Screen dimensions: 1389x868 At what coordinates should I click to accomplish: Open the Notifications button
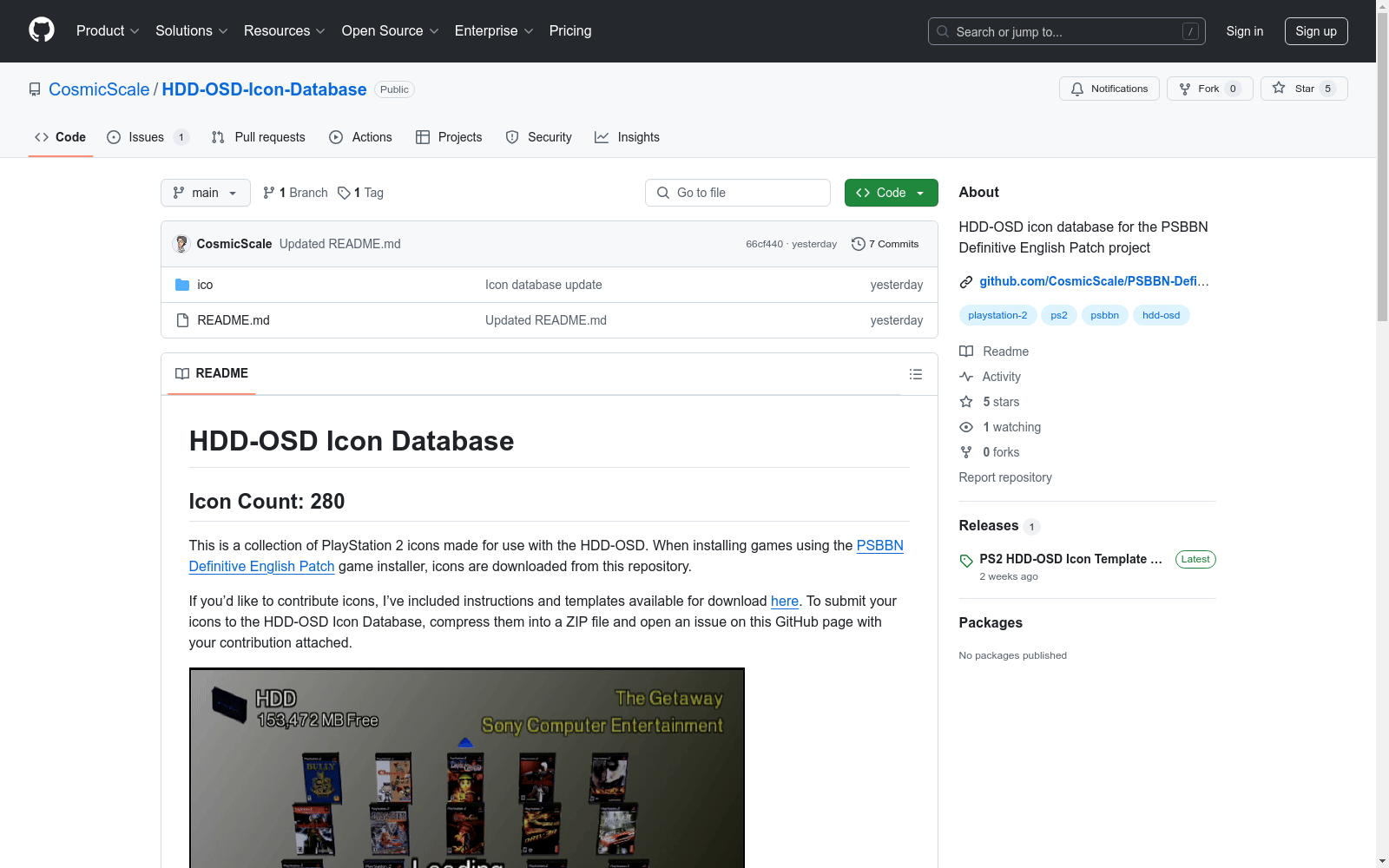coord(1109,89)
